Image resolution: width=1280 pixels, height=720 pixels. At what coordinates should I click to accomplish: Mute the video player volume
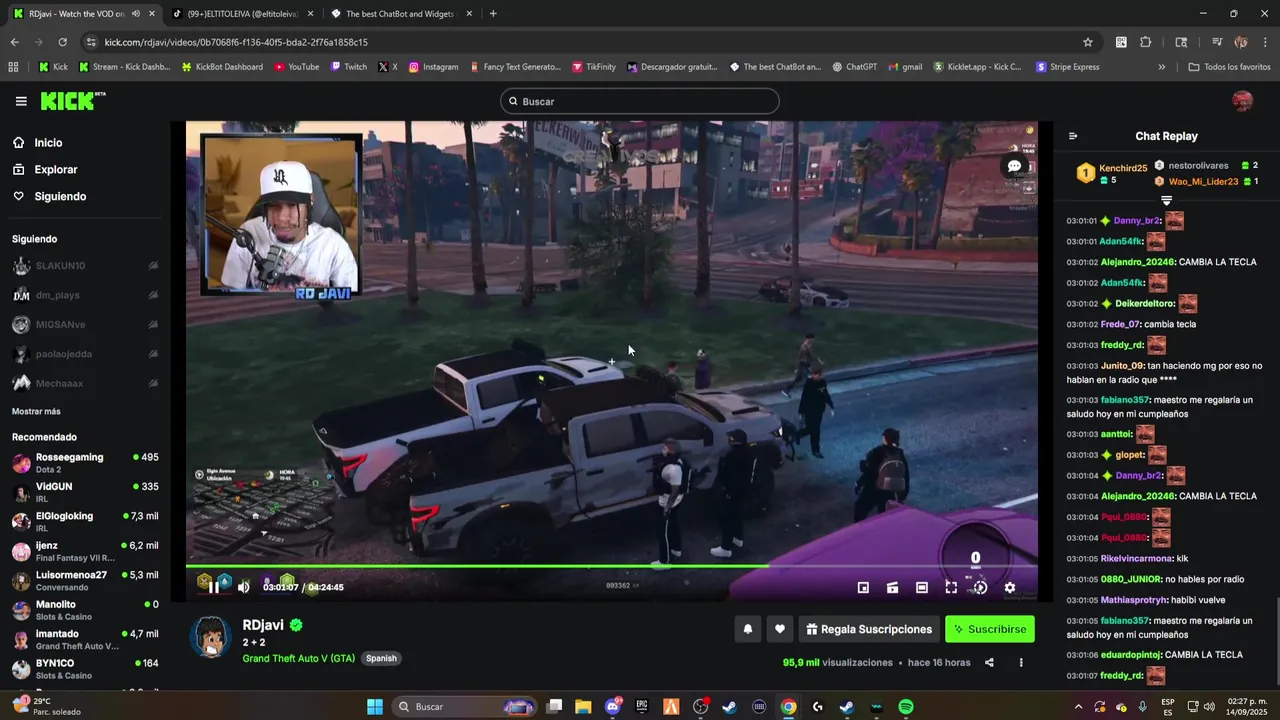(x=243, y=587)
